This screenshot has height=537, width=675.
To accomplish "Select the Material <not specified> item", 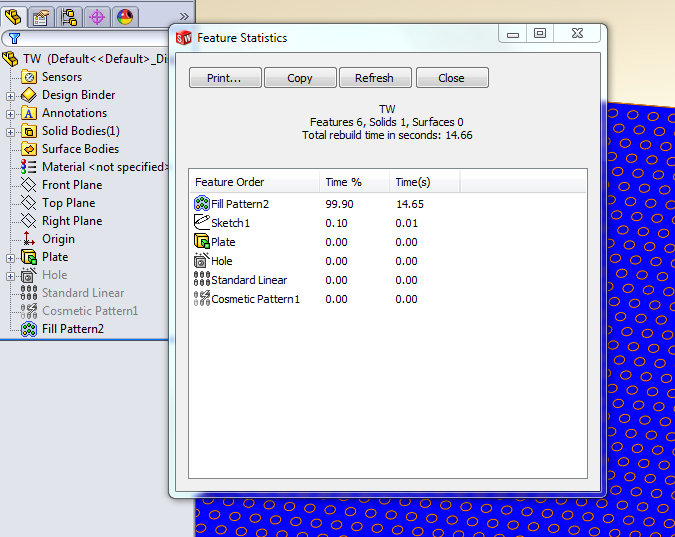I will pos(105,167).
